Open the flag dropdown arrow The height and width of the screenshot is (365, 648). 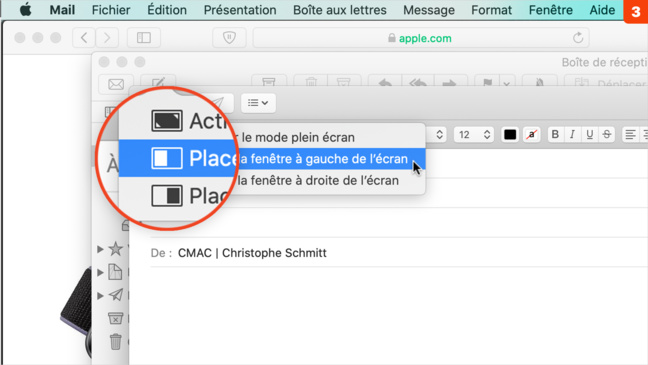click(x=507, y=83)
